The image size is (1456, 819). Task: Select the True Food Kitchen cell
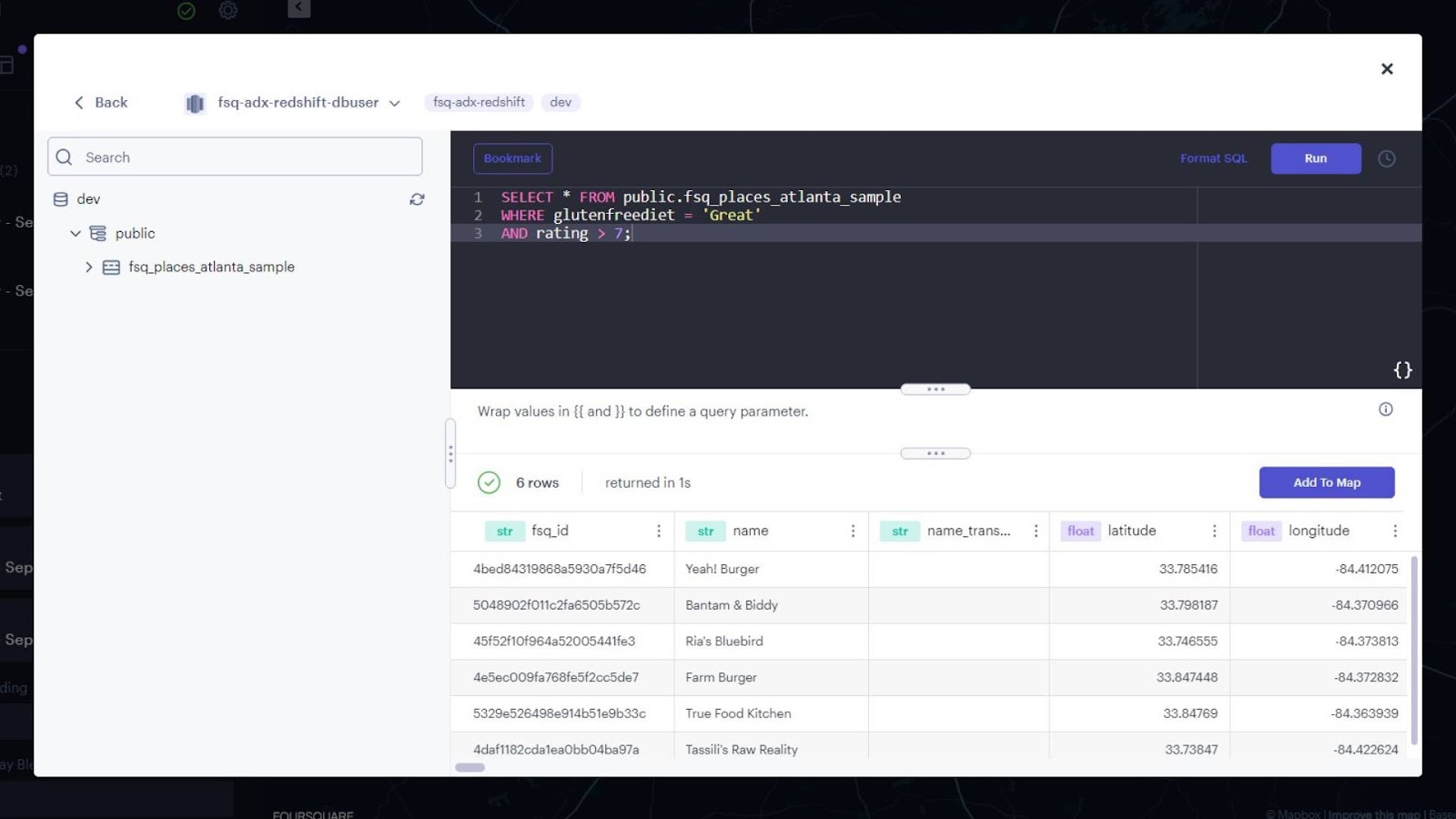click(x=771, y=714)
